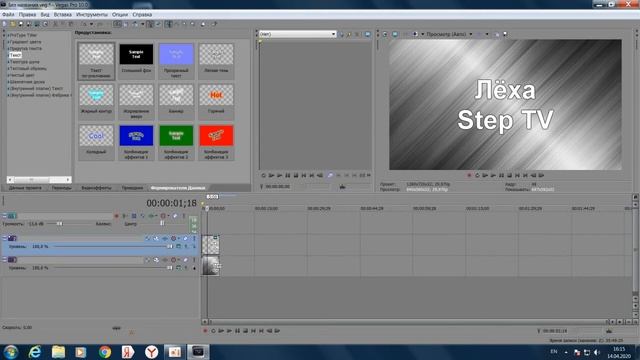Open Google Chrome from the taskbar

click(105, 352)
